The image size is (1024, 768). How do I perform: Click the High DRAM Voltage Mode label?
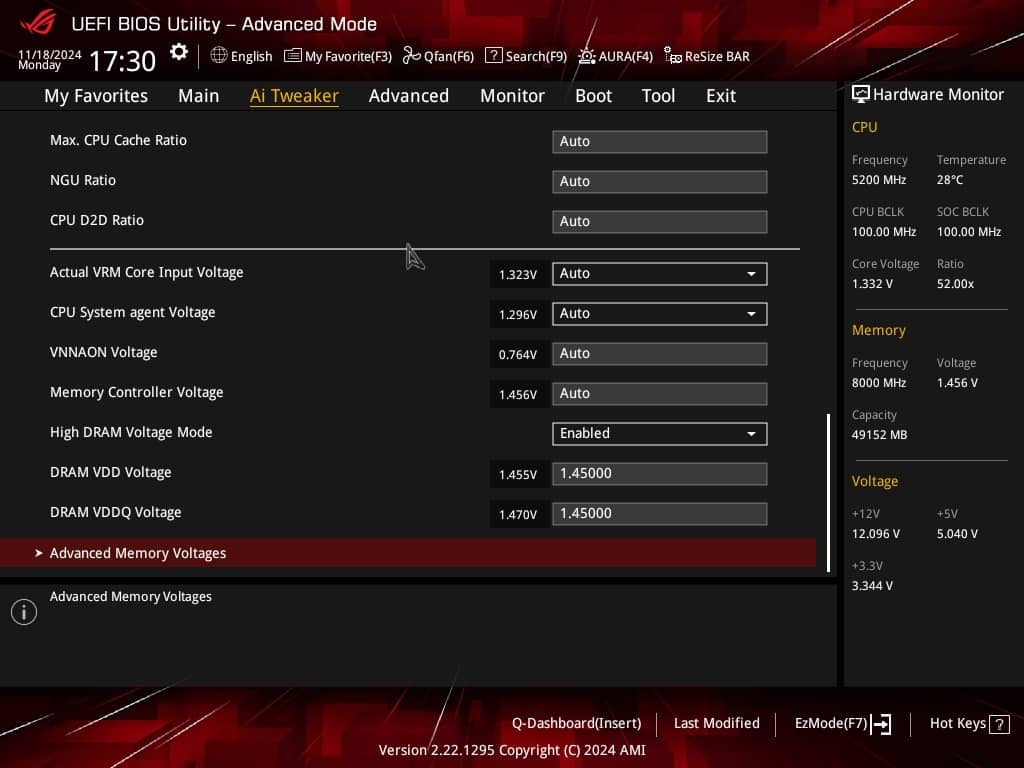coord(131,432)
